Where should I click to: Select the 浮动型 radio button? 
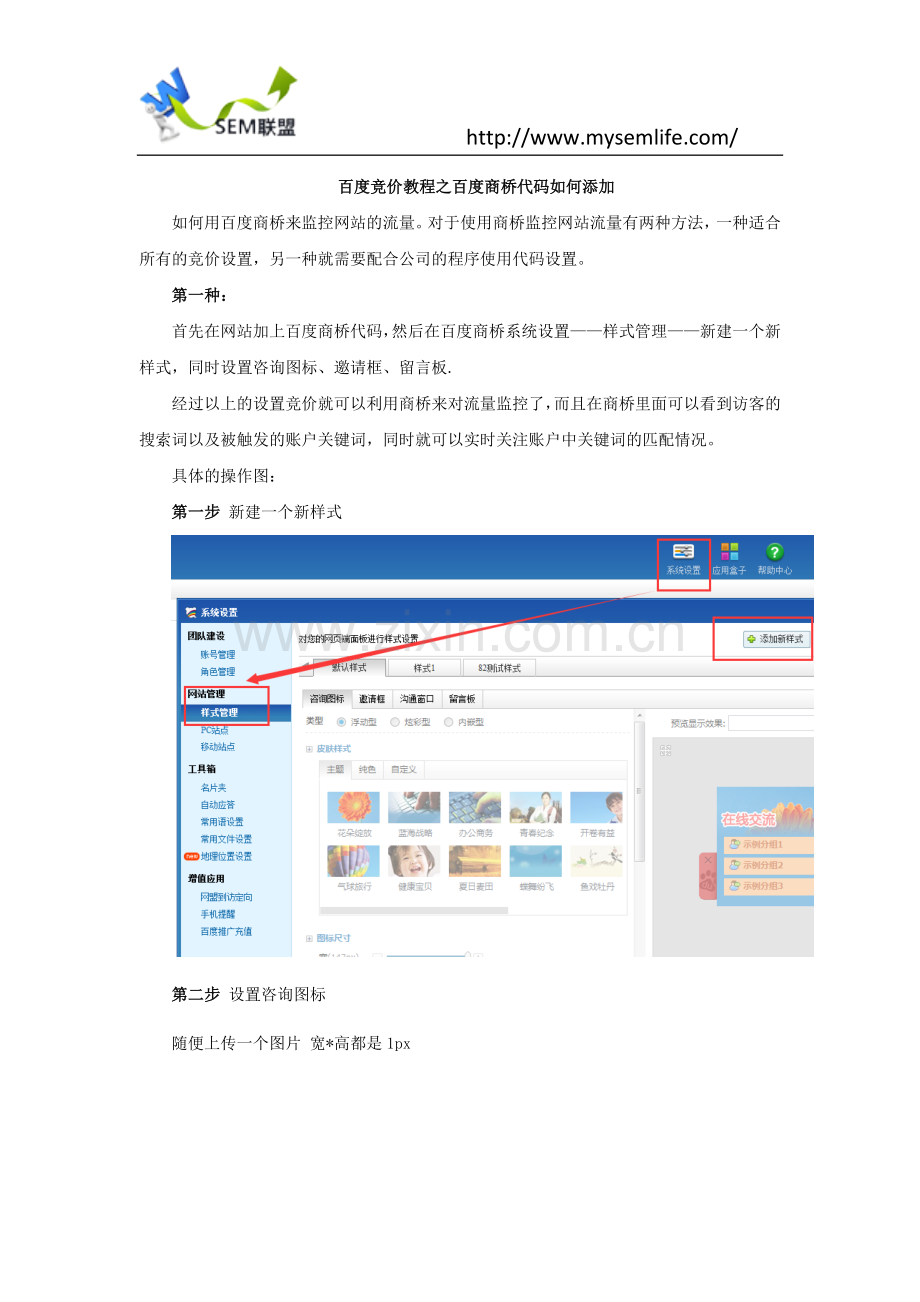point(341,721)
